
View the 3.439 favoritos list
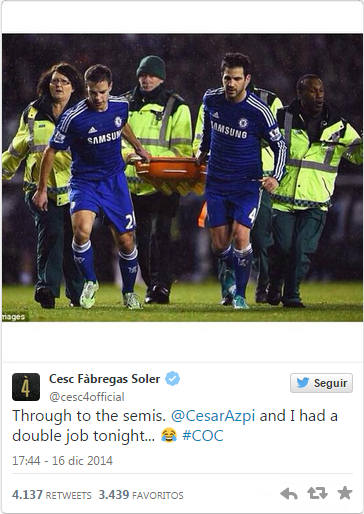pos(141,495)
